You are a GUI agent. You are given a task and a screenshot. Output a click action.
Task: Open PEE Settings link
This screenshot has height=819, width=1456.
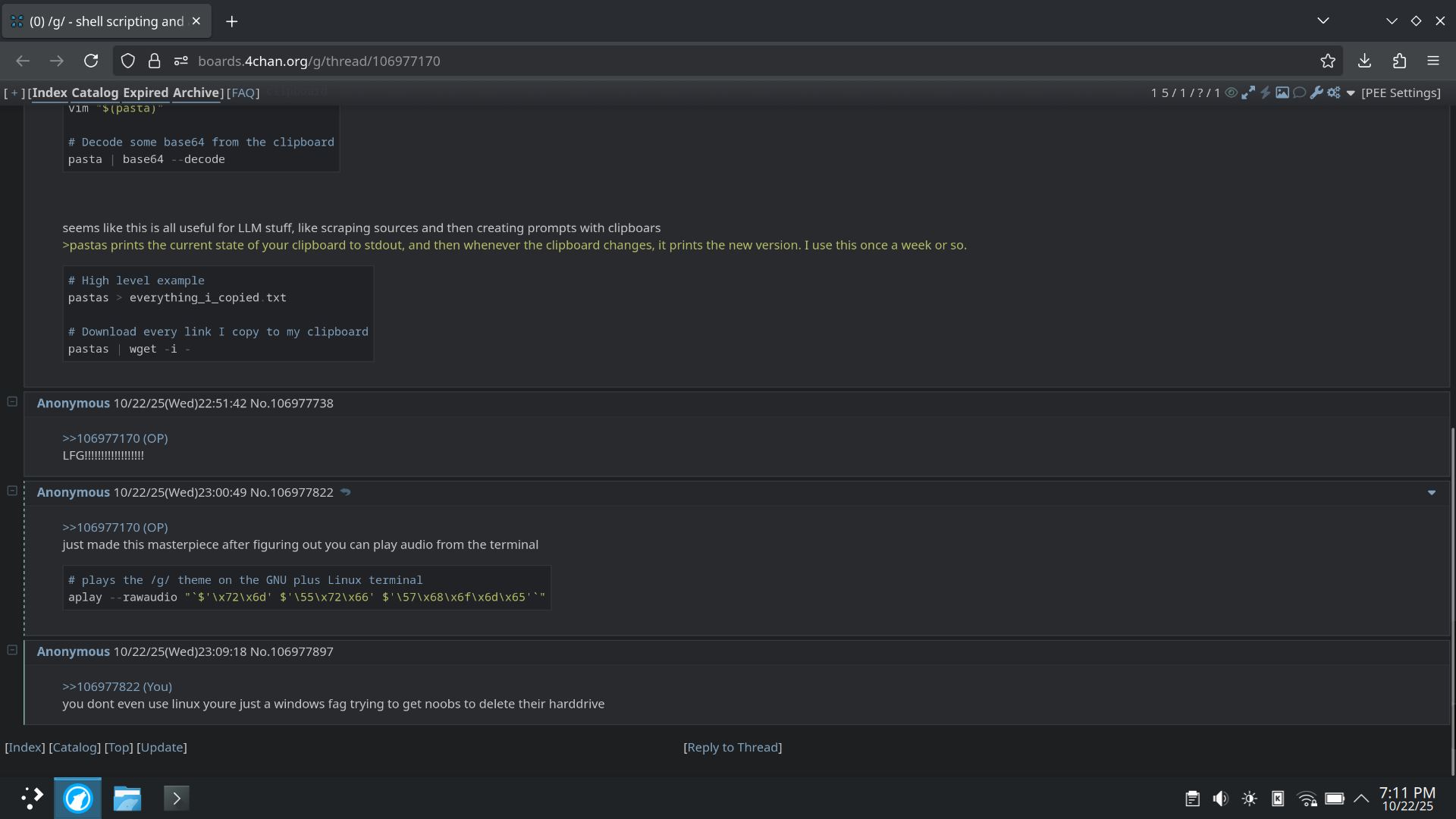(x=1401, y=93)
